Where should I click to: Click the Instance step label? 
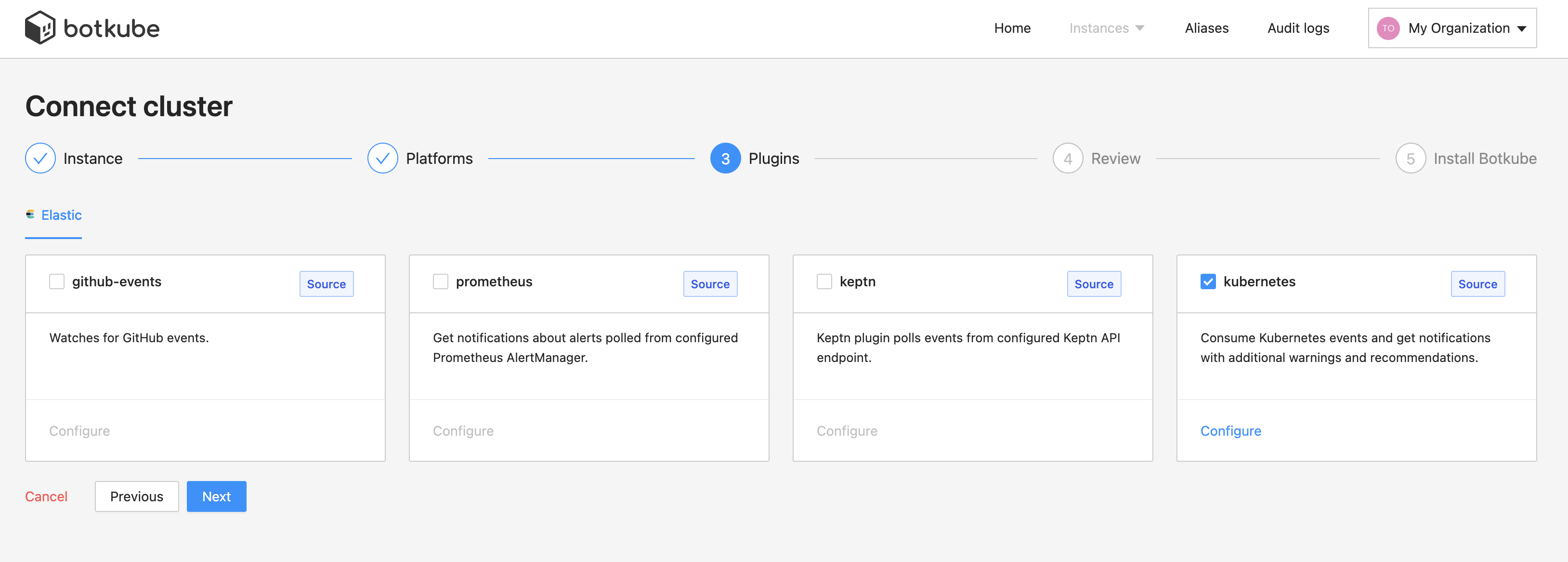click(93, 159)
